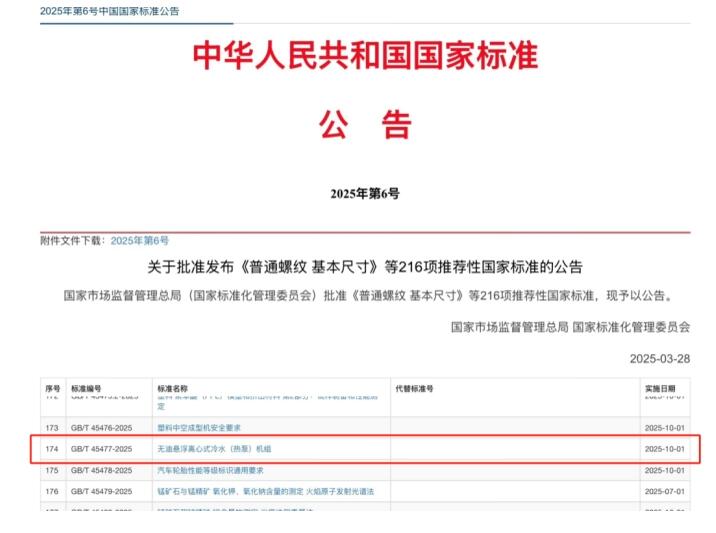Select cell GB/T 45476-2025
Viewport: 716px width, 533px height.
(x=101, y=428)
